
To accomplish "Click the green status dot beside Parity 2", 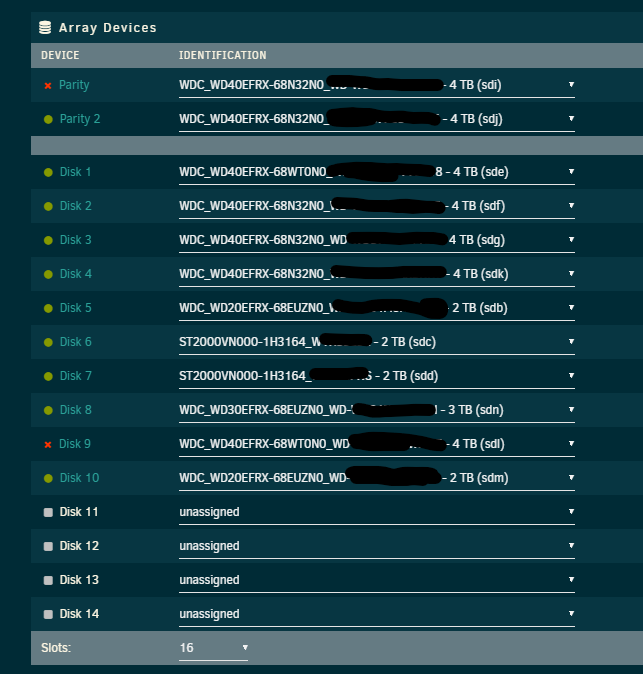I will 48,119.
